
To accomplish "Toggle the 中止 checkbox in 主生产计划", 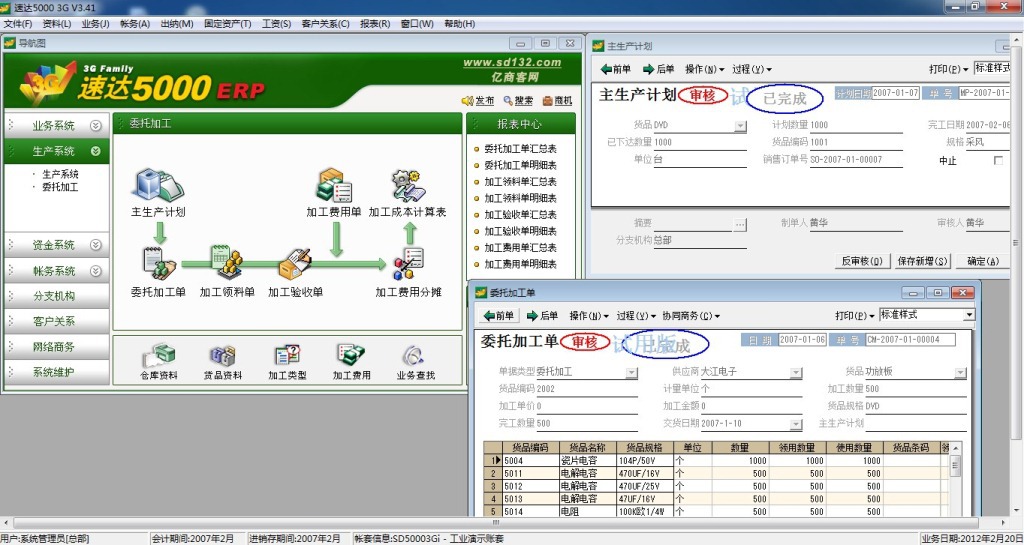I will 998,161.
